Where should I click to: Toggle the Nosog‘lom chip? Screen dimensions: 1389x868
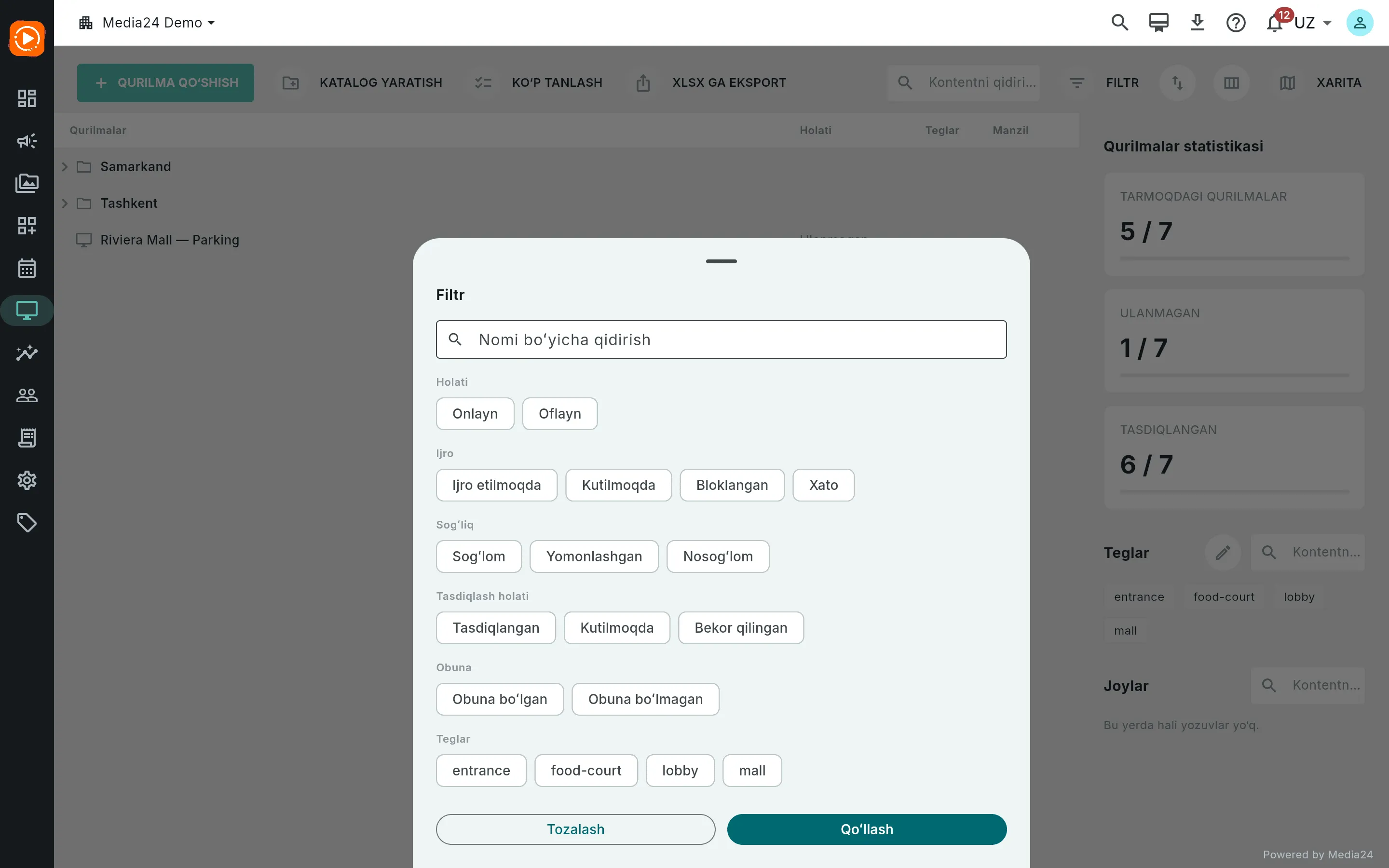pos(718,556)
